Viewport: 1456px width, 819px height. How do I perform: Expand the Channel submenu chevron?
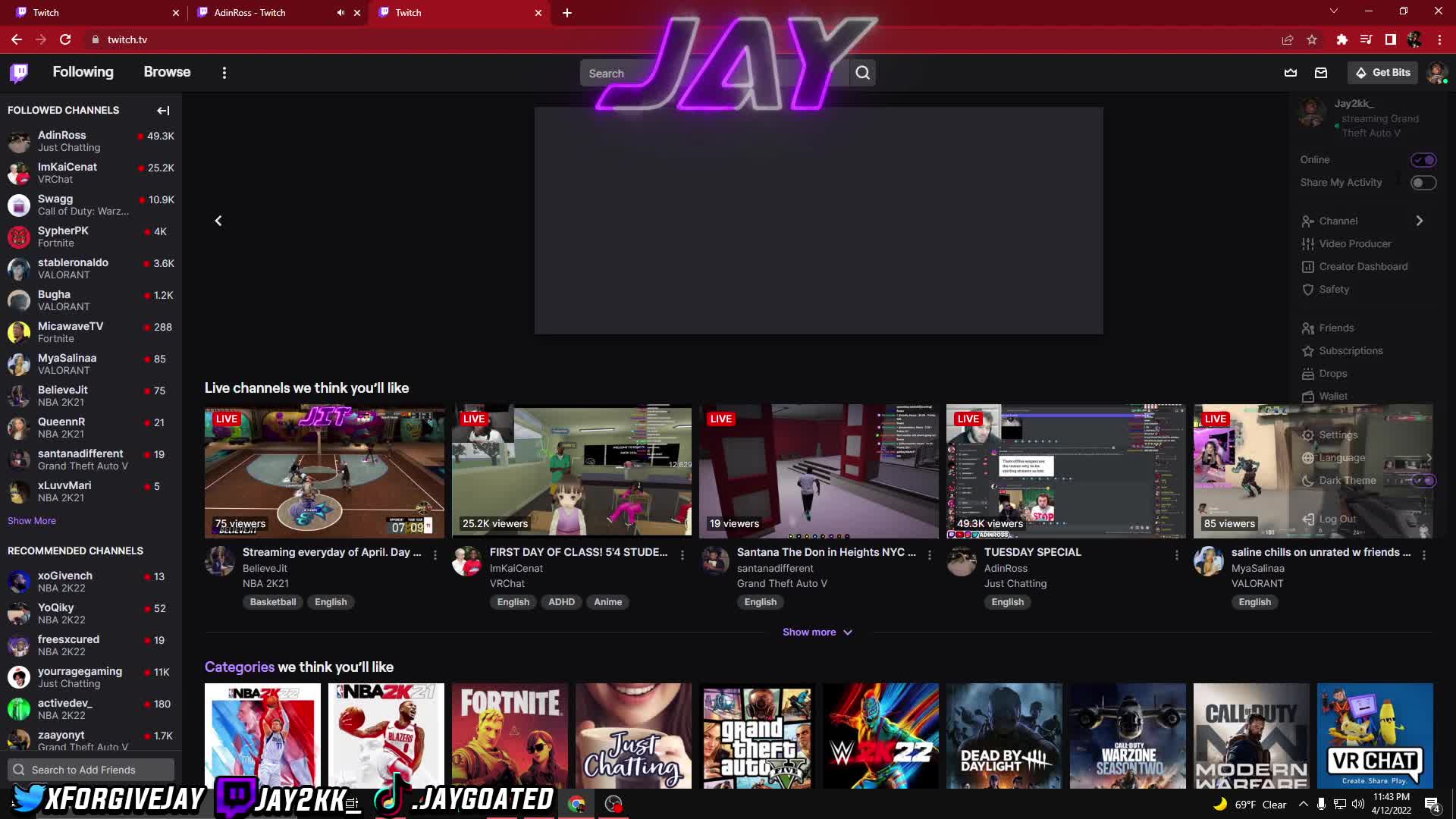pos(1420,221)
